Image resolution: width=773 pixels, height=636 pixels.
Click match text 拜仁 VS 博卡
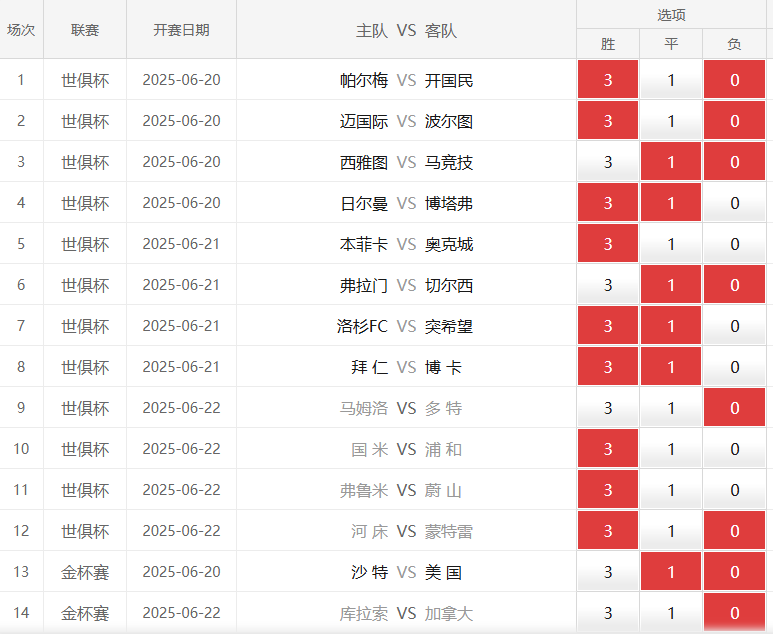pyautogui.click(x=406, y=367)
